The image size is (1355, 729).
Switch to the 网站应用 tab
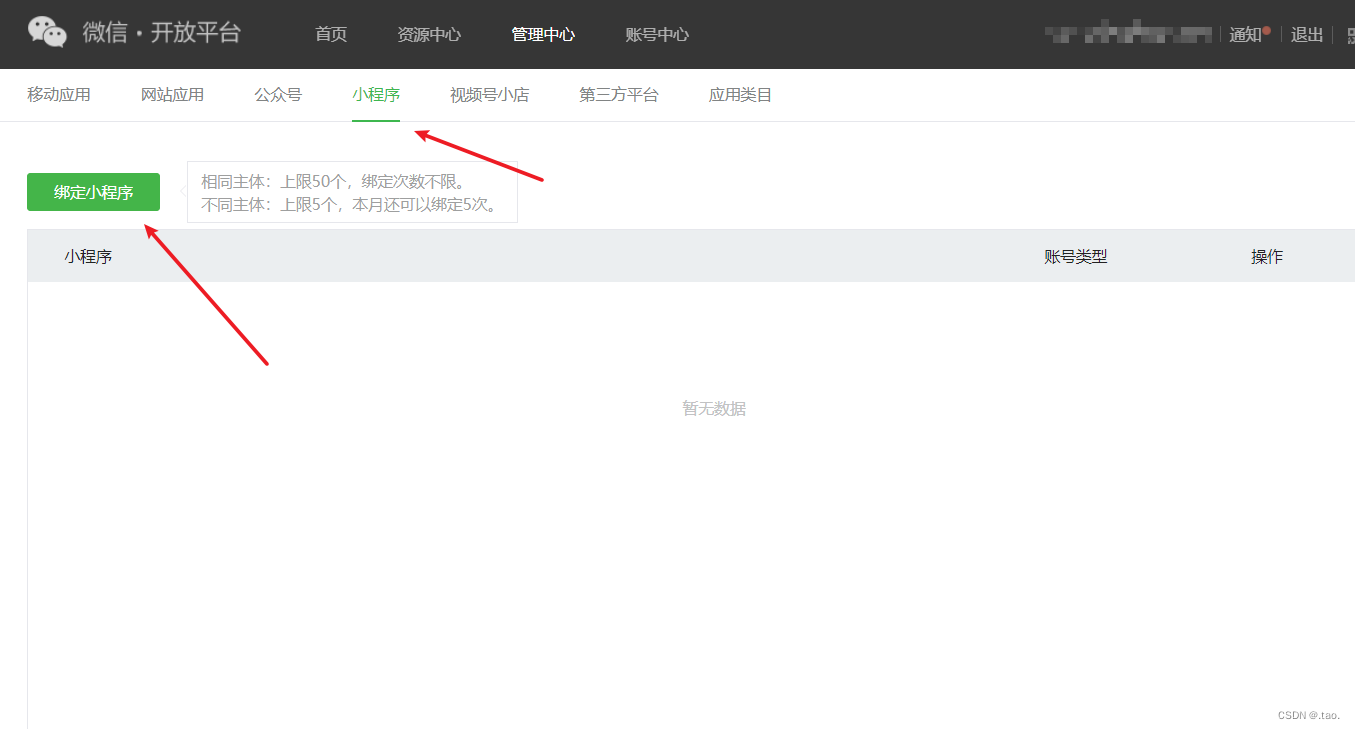173,95
